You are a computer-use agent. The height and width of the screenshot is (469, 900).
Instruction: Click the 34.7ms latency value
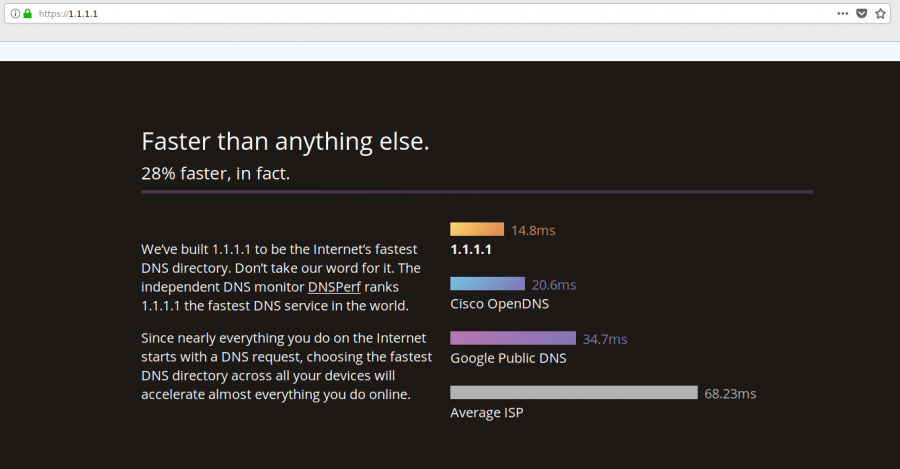click(x=605, y=339)
